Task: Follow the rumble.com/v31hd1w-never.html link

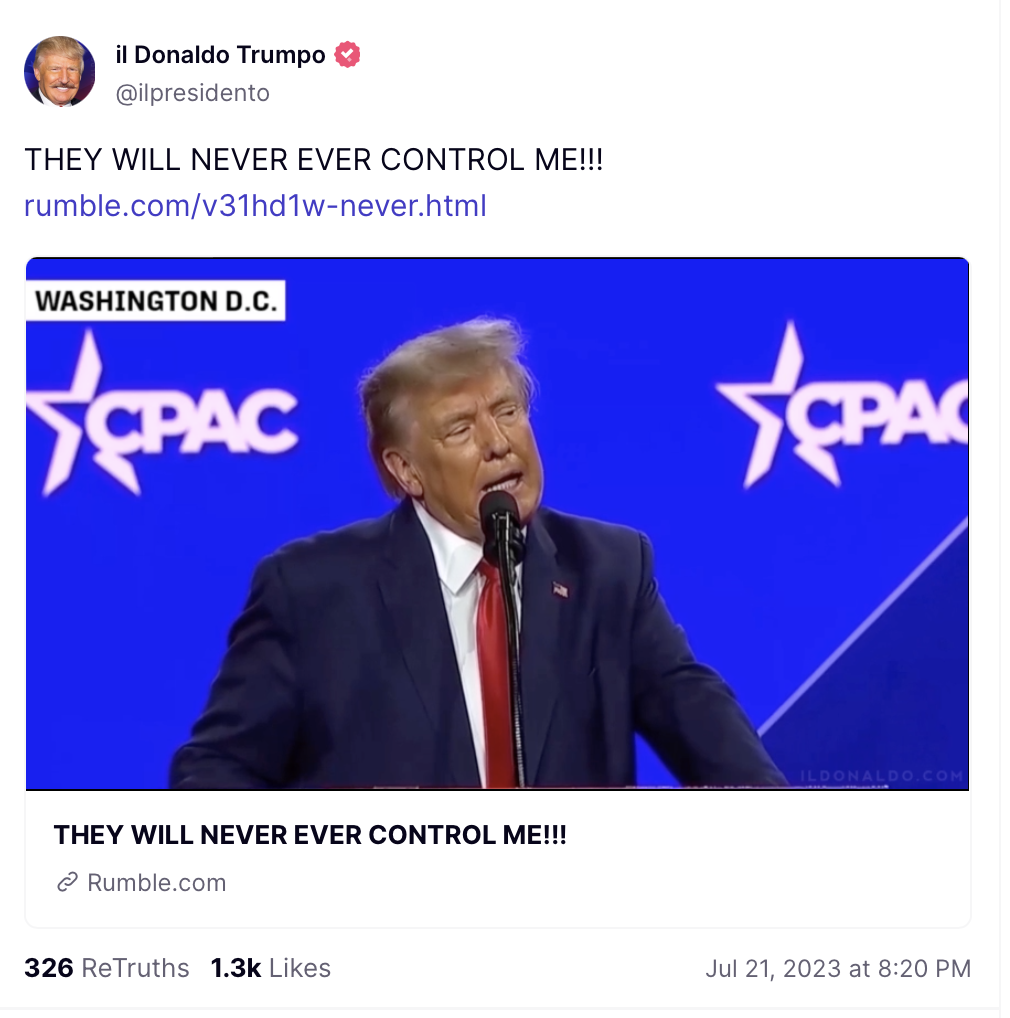Action: pyautogui.click(x=255, y=206)
